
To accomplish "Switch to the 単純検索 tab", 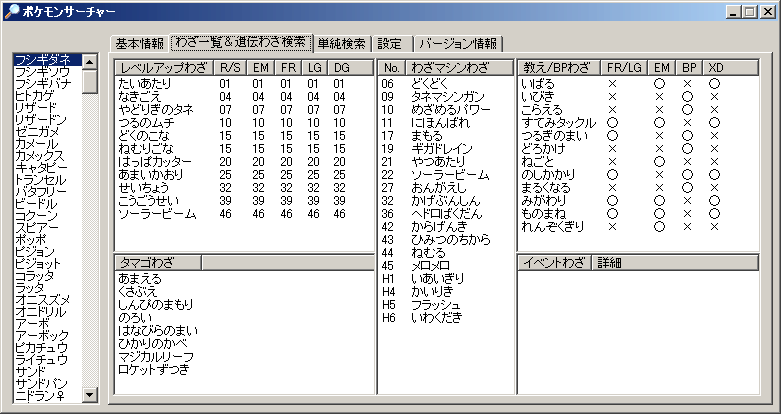I will point(342,44).
